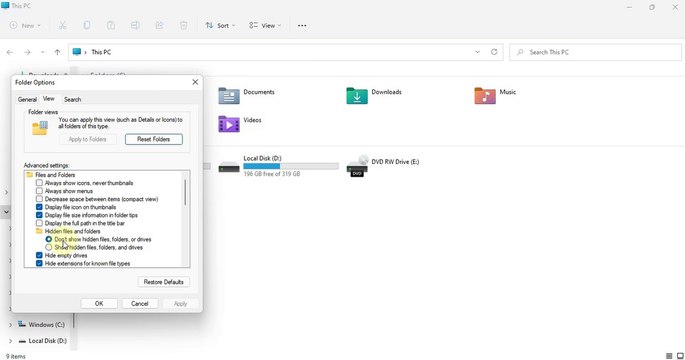
Task: Go forward with the right arrow
Action: (27, 52)
